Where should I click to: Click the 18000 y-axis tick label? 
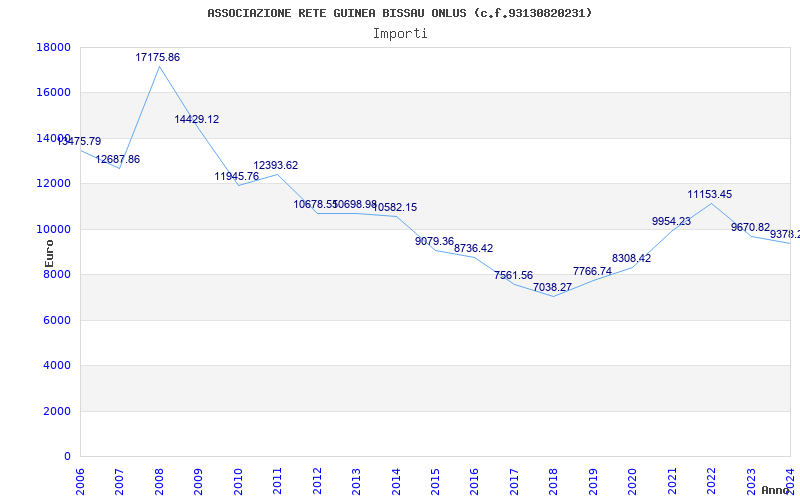(x=54, y=47)
